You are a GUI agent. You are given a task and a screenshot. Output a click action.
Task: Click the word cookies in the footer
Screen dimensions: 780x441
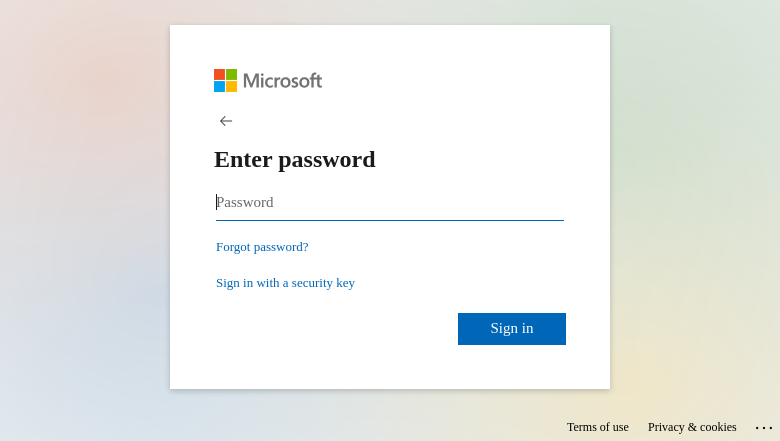point(718,427)
